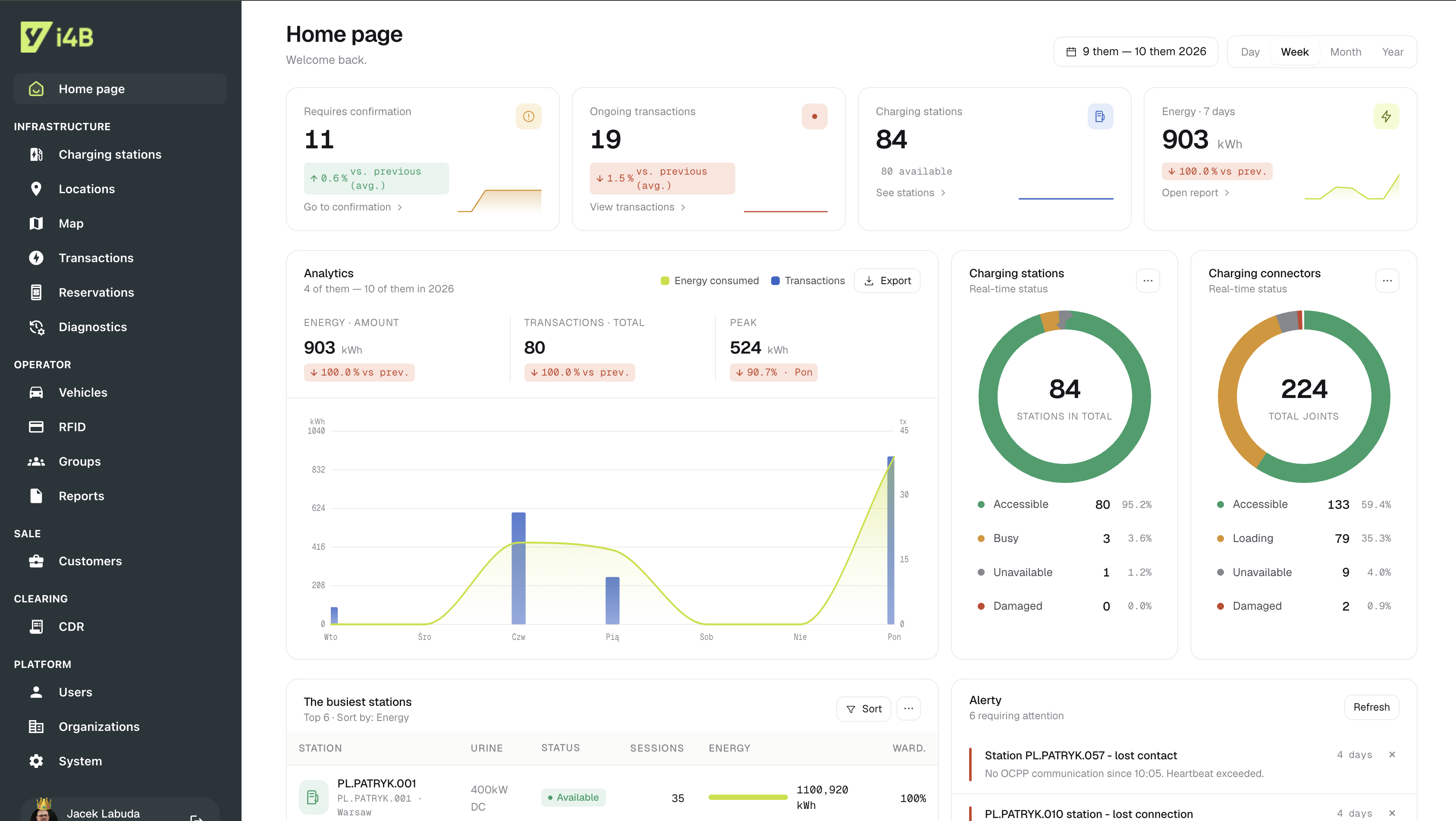Click the RFID card icon

pyautogui.click(x=36, y=426)
